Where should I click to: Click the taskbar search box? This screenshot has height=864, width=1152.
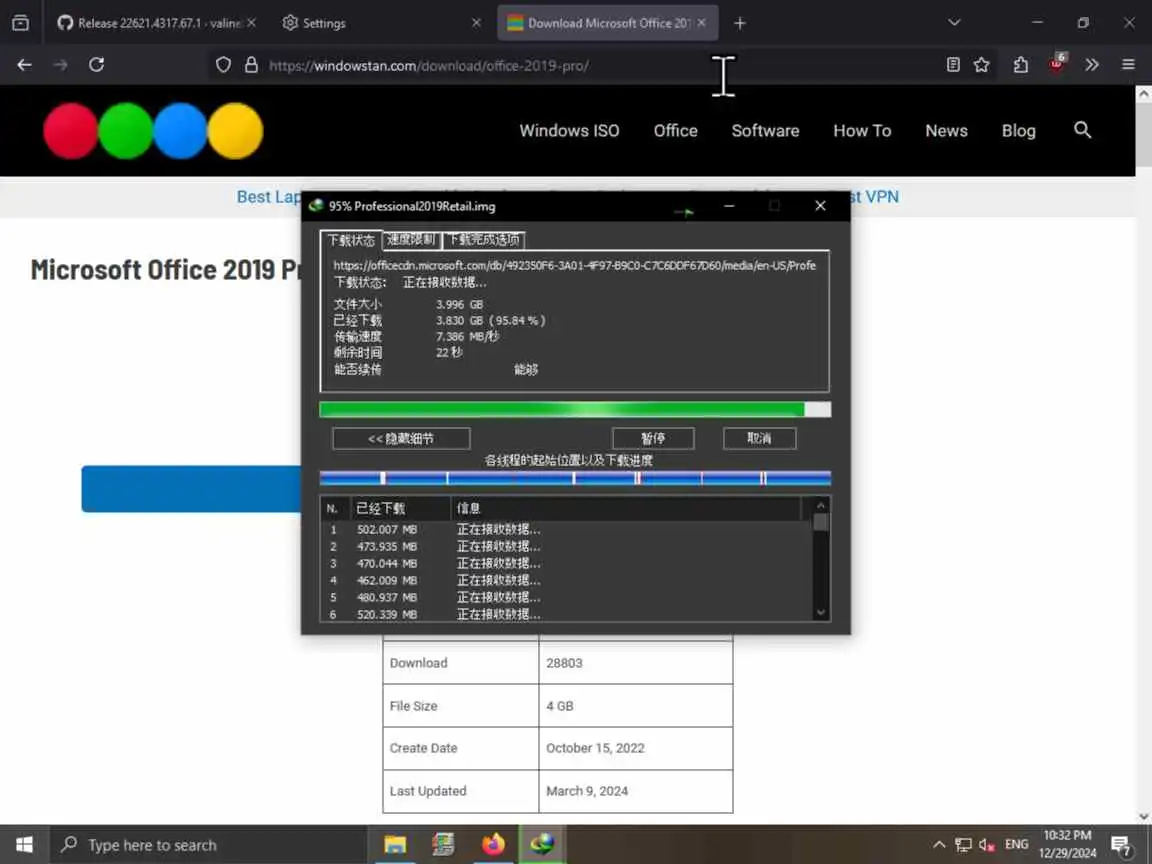[208, 845]
